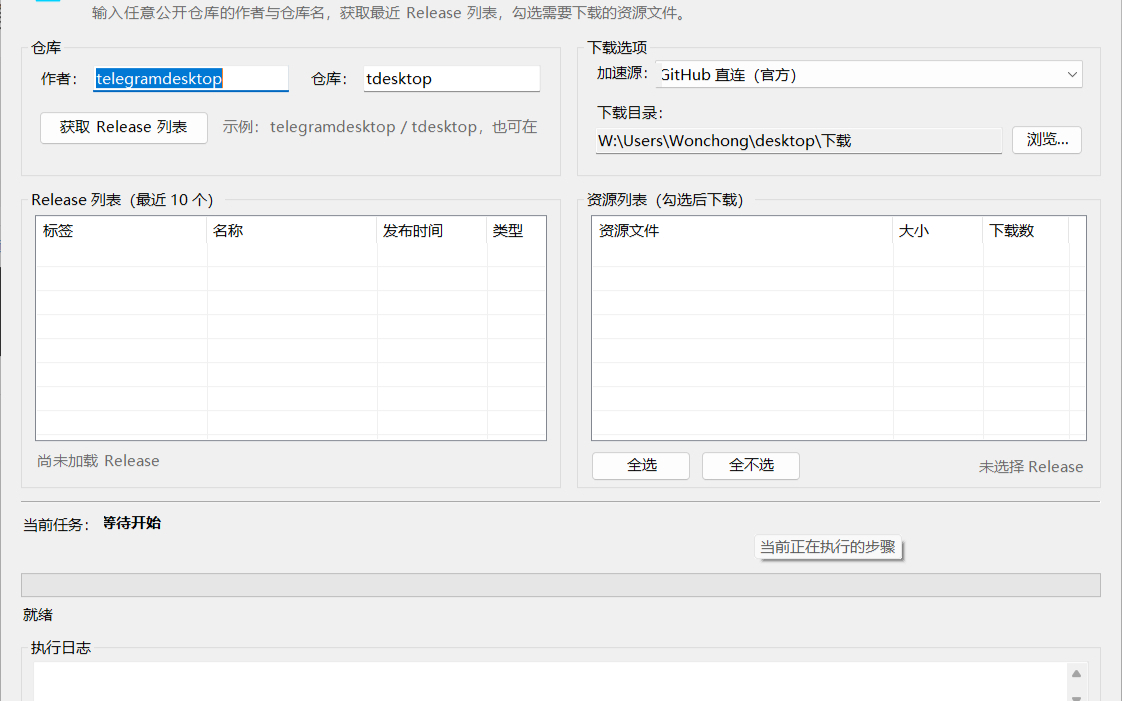Sort by the 名称 column header
Image resolution: width=1122 pixels, height=701 pixels.
291,231
